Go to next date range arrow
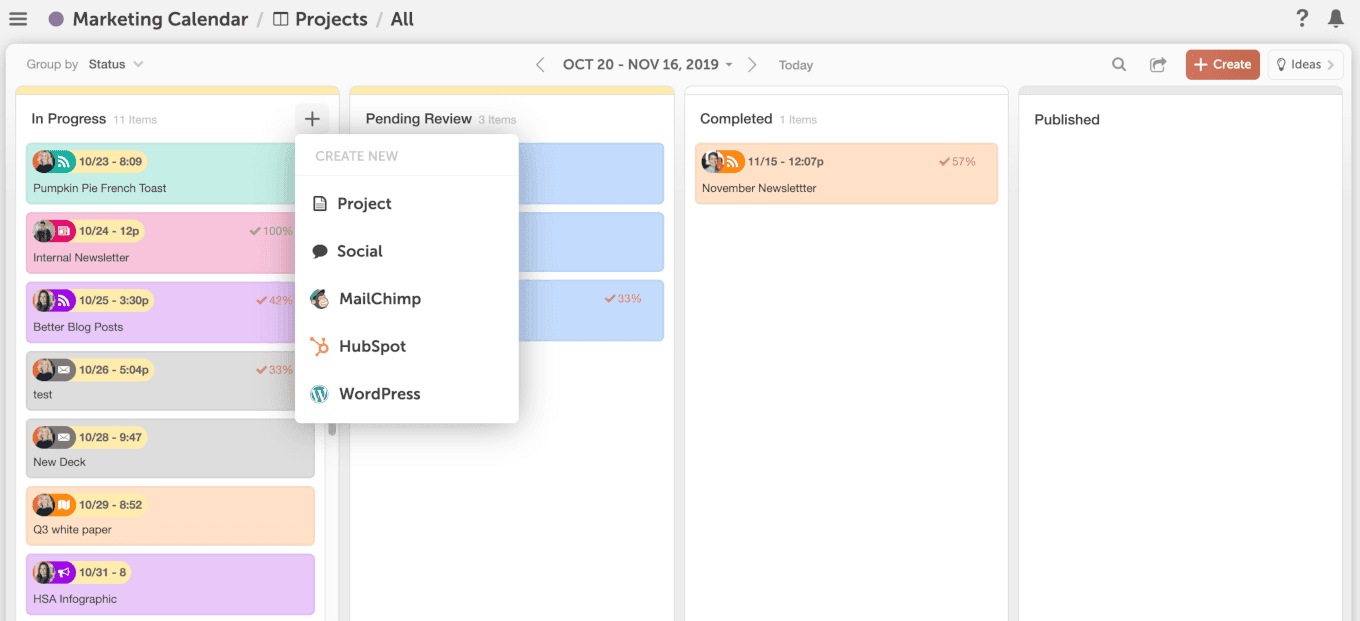The height and width of the screenshot is (621, 1360). click(x=752, y=64)
